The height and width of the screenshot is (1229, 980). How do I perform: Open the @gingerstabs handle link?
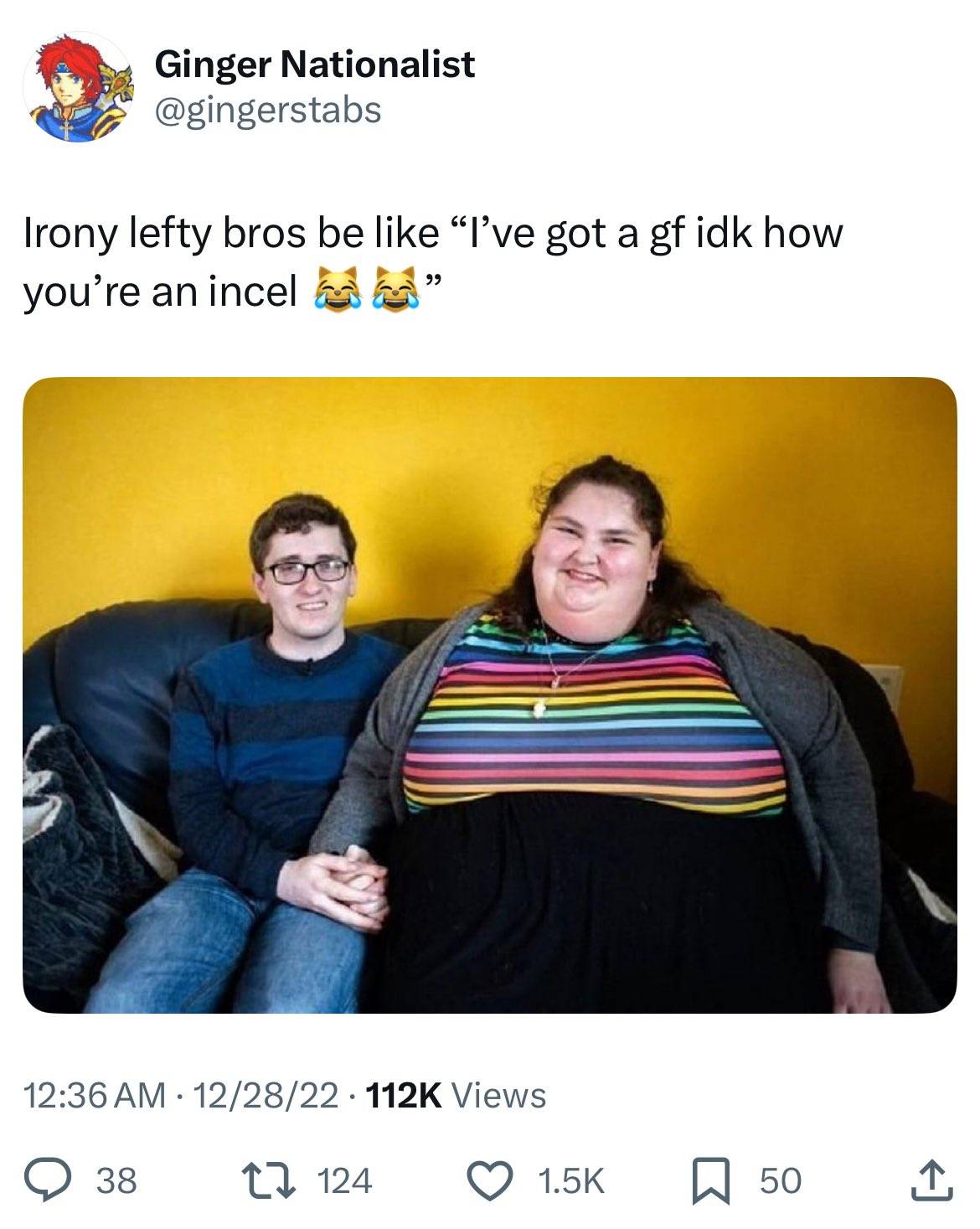click(268, 109)
